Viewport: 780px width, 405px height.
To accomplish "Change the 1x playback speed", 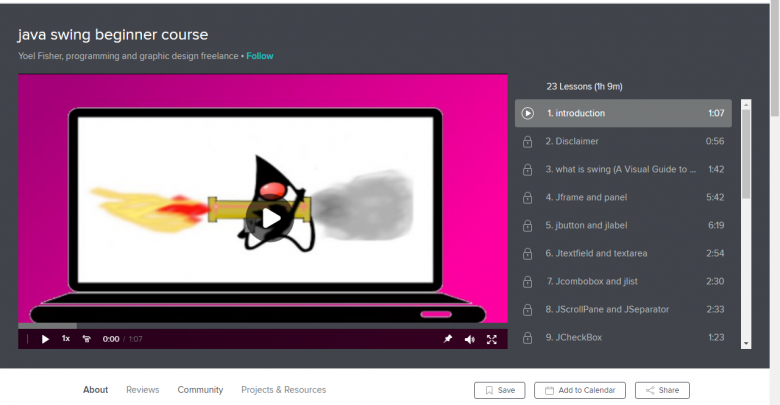I will click(x=66, y=339).
